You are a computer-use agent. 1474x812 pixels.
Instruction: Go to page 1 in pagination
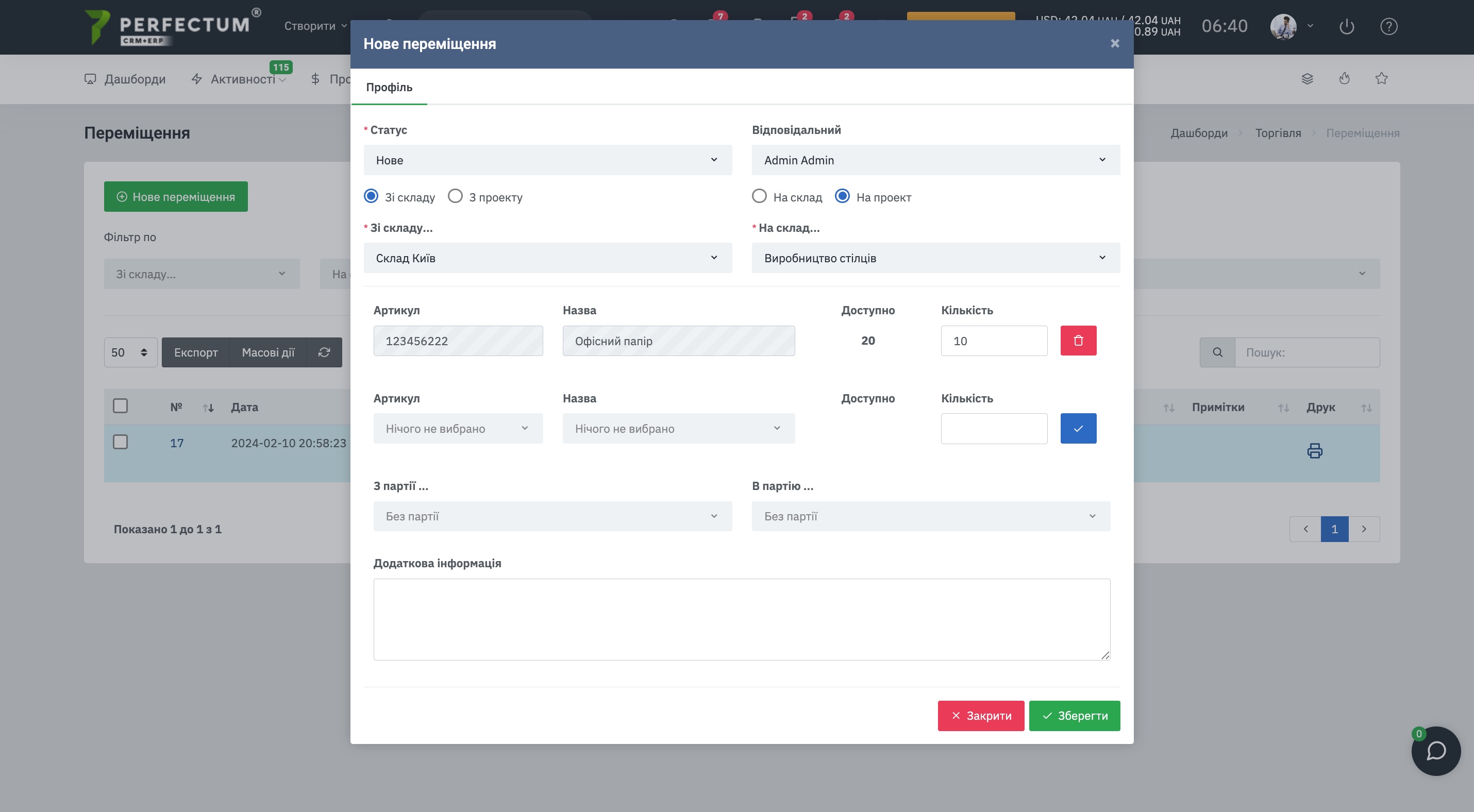pyautogui.click(x=1334, y=529)
